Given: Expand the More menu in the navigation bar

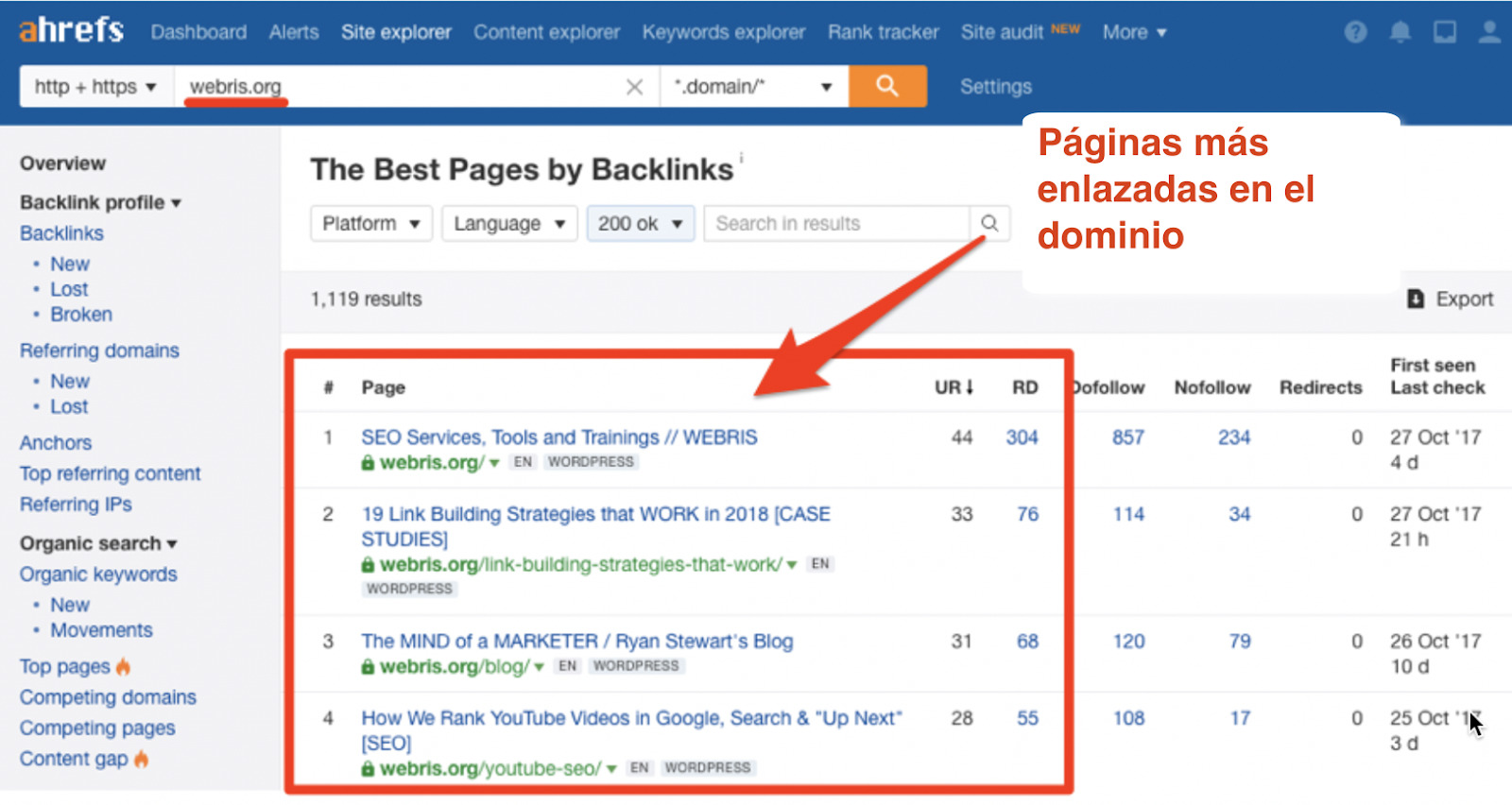Looking at the screenshot, I should coord(1134,32).
